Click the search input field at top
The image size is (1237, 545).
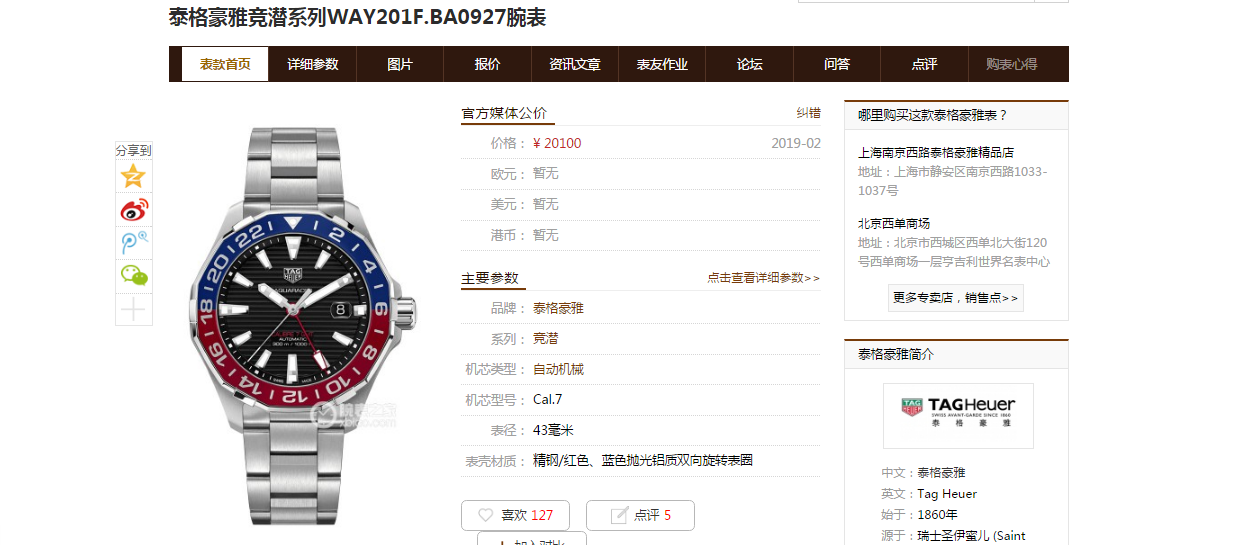pyautogui.click(x=915, y=1)
